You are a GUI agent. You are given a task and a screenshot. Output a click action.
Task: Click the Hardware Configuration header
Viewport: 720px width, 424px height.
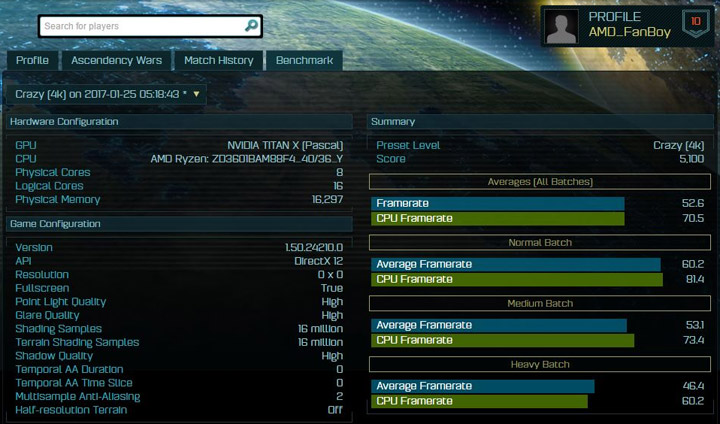(180, 122)
